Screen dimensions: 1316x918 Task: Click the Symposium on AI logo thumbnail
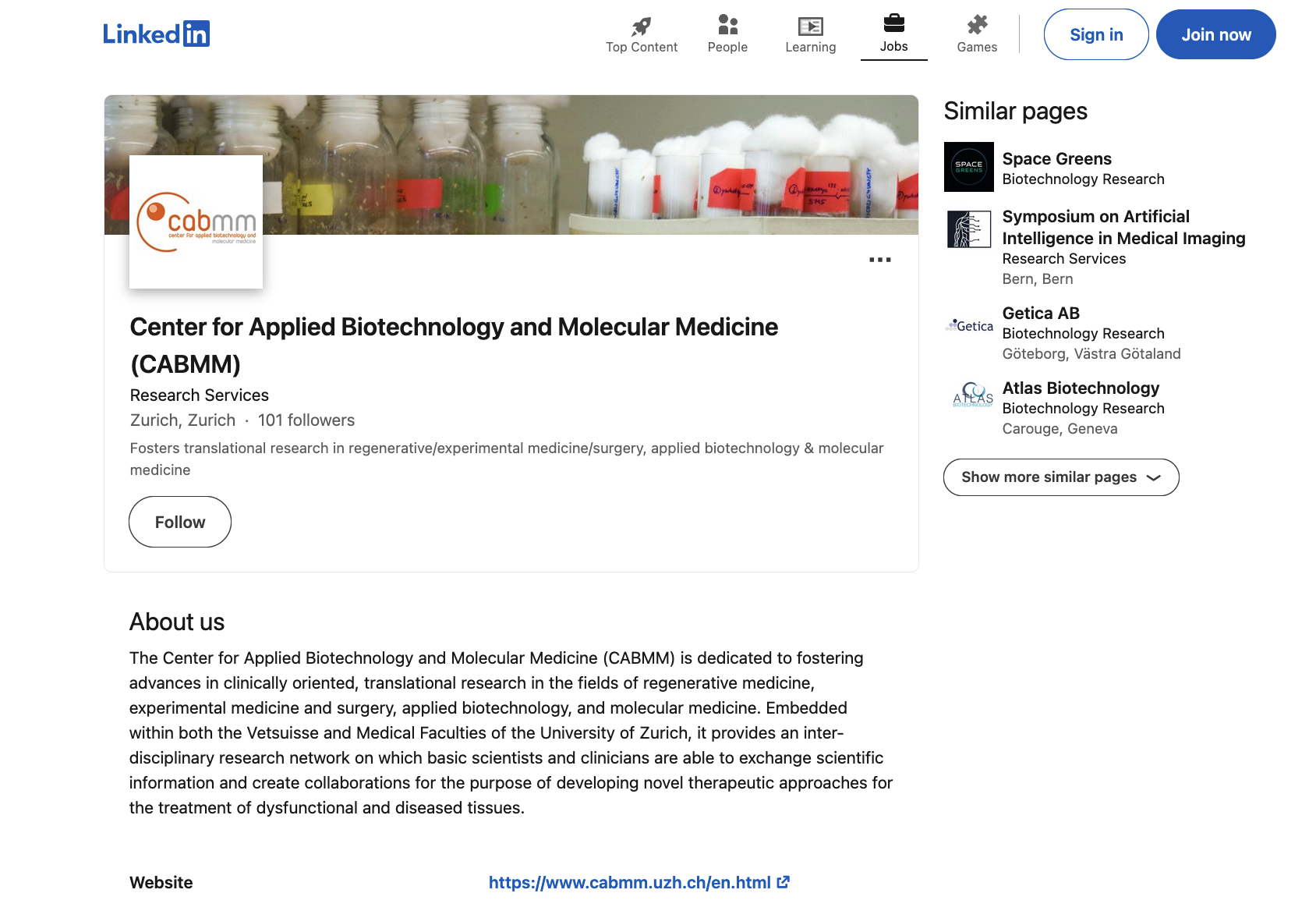[969, 229]
